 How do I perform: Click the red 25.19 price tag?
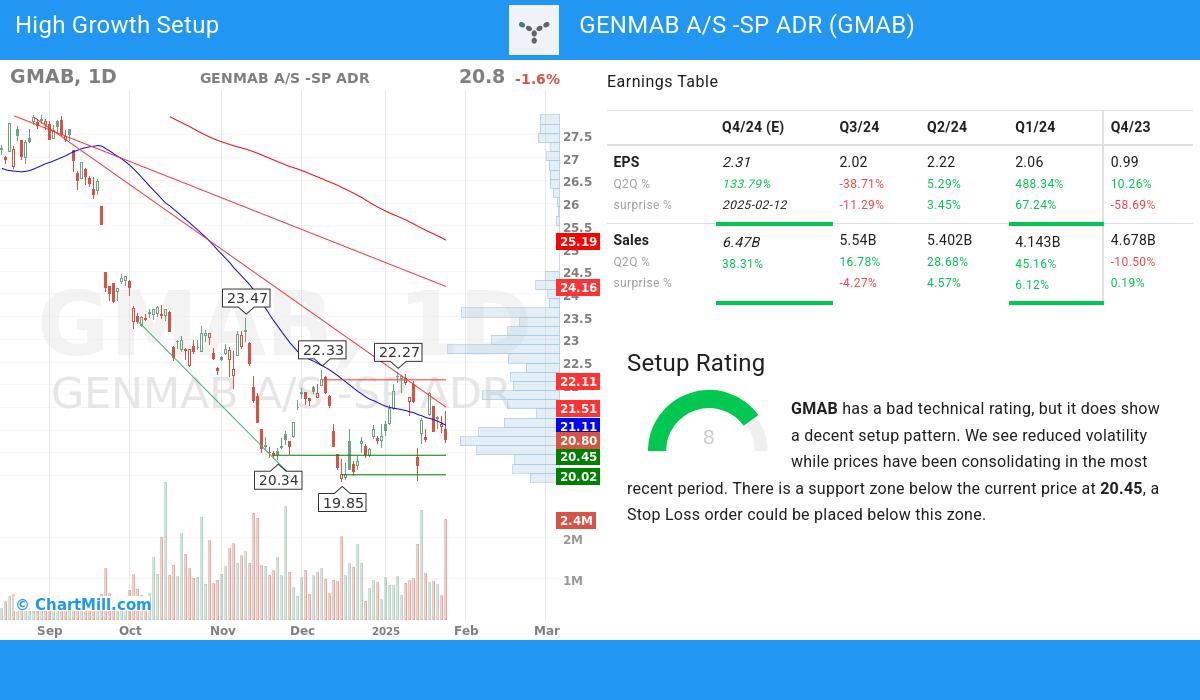(578, 242)
